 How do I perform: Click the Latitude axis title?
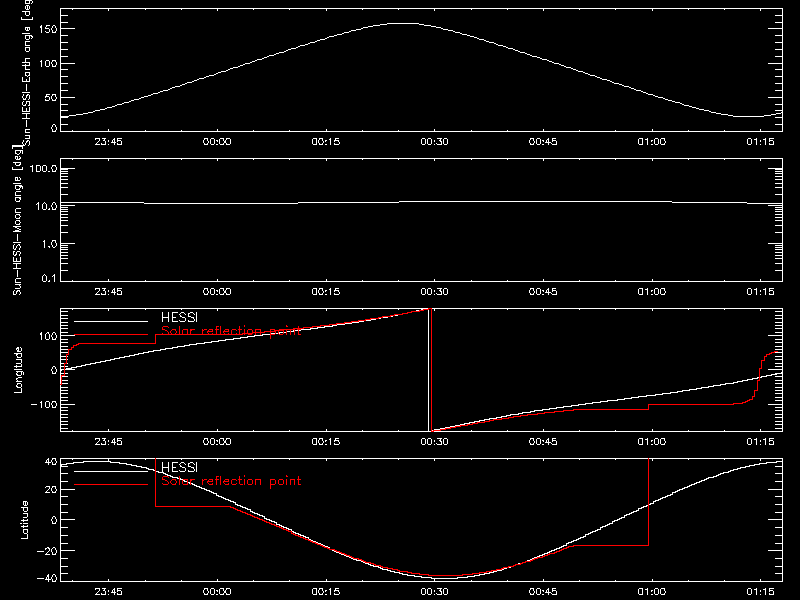click(x=24, y=520)
